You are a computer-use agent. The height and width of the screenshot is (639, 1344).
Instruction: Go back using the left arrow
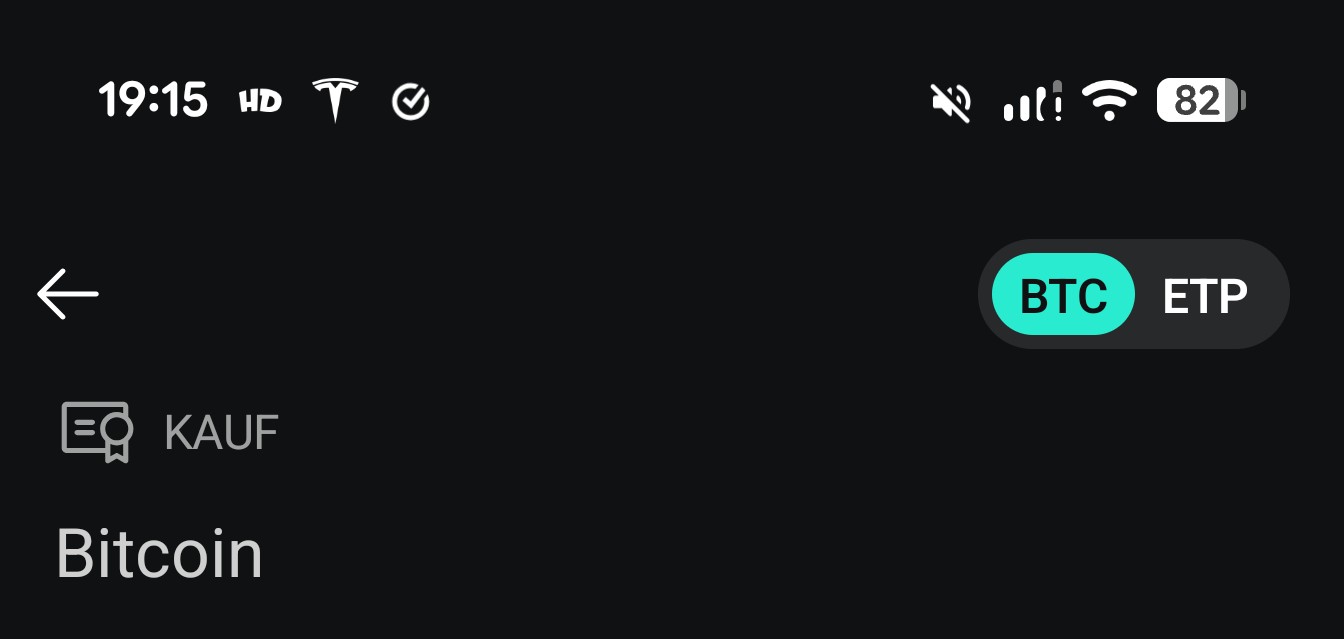(68, 294)
